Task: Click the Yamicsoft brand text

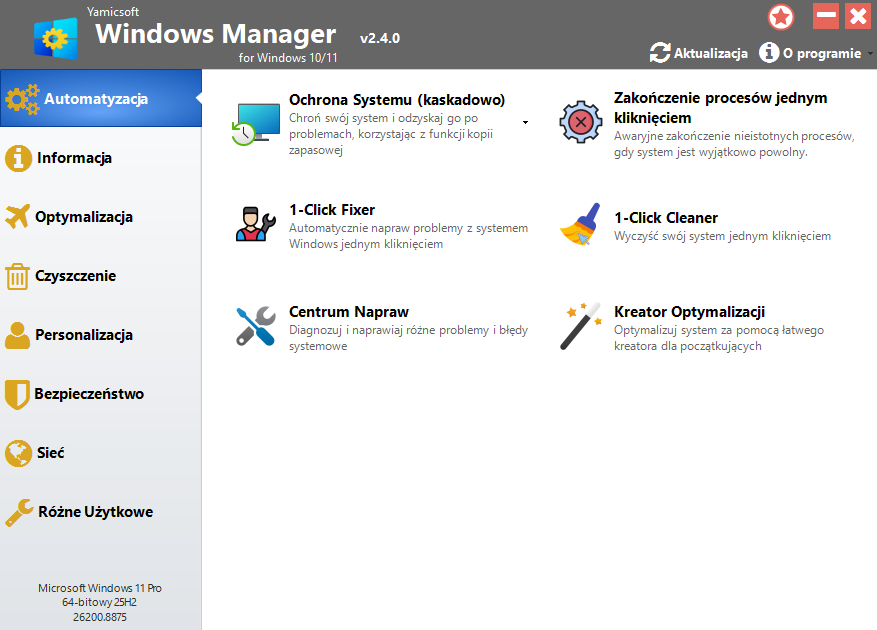Action: coord(113,12)
